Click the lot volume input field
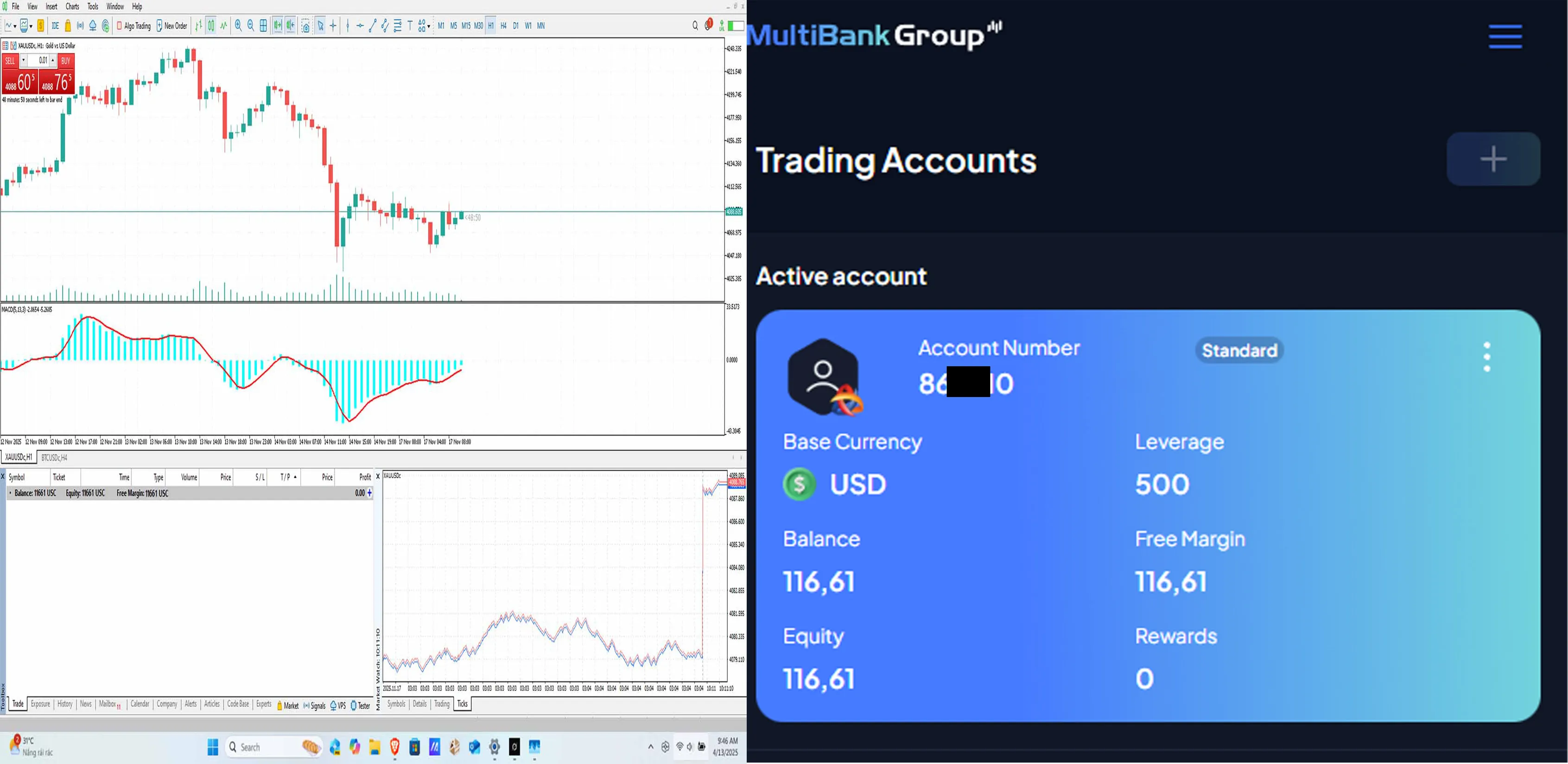Screen dimensions: 1568x764 coord(38,61)
